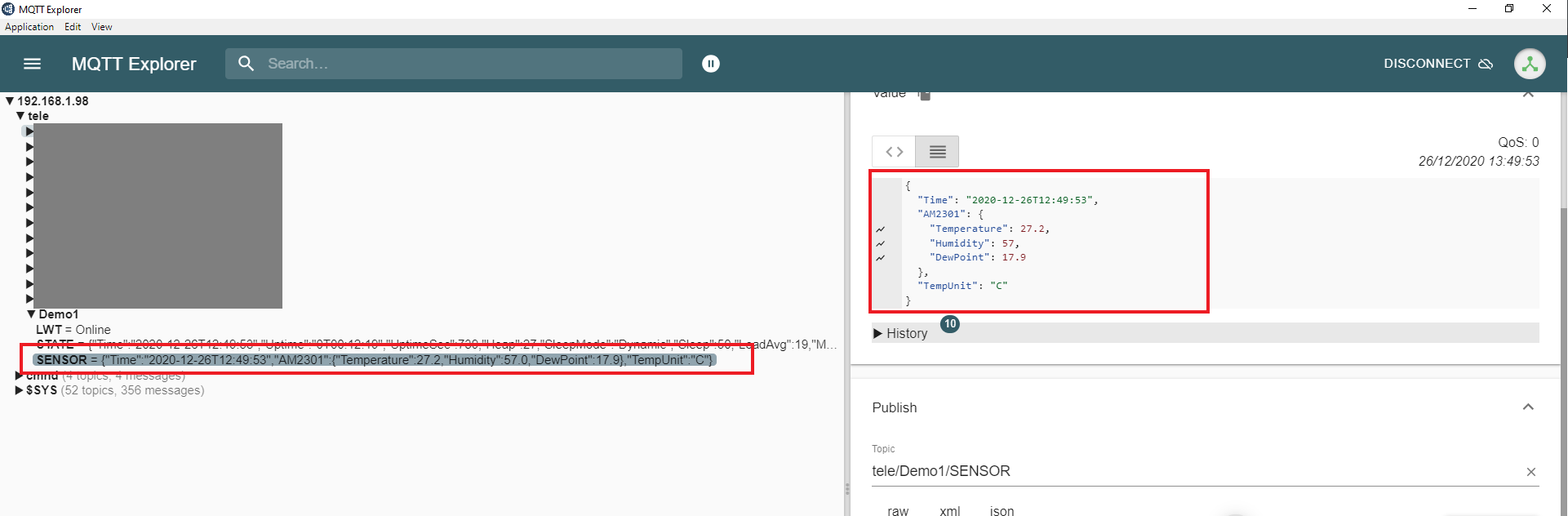Click the "Time" JSON line
Image resolution: width=1568 pixels, height=516 pixels.
pos(1007,200)
